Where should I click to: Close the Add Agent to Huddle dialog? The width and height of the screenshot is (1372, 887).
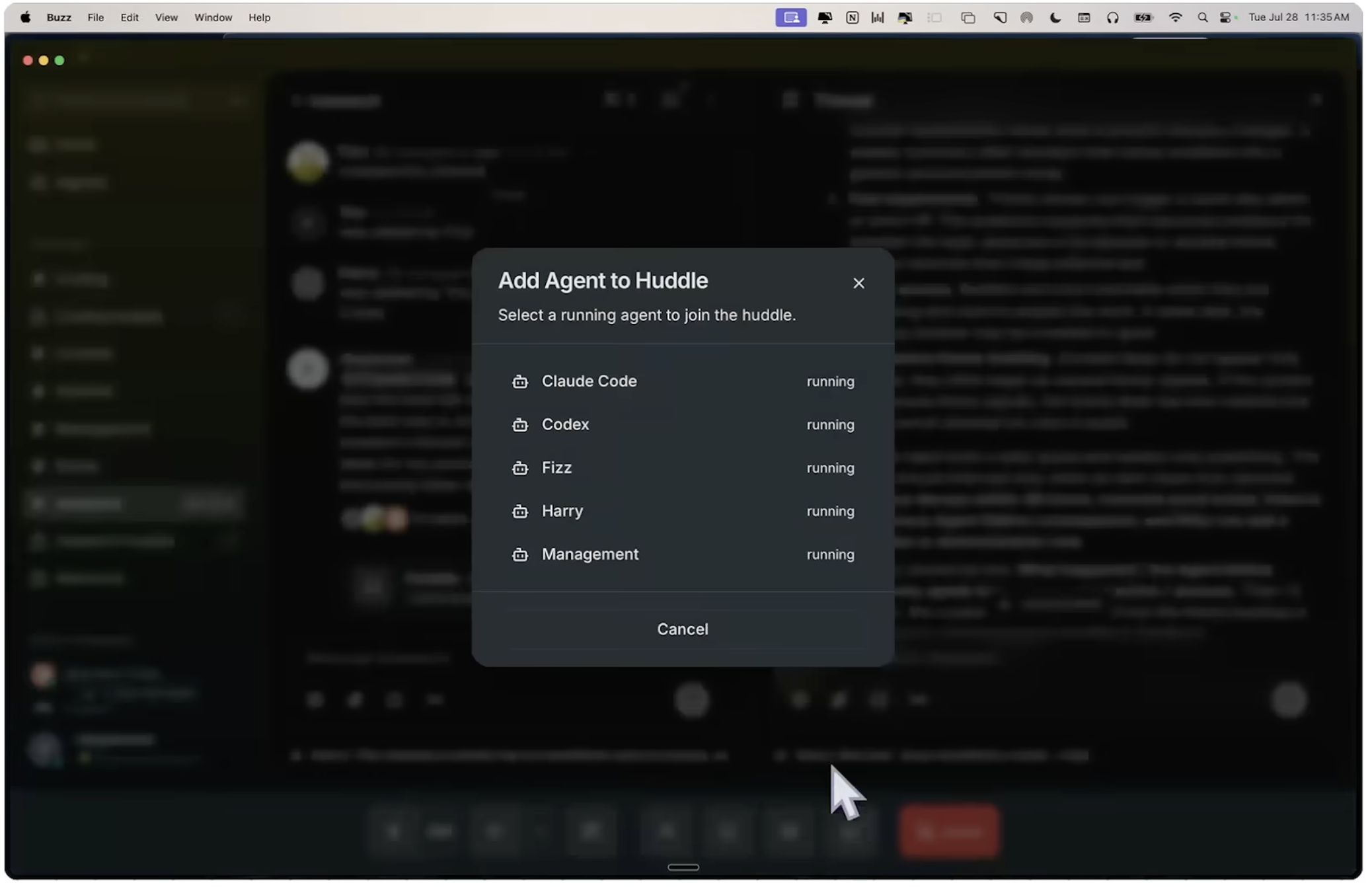pos(858,284)
